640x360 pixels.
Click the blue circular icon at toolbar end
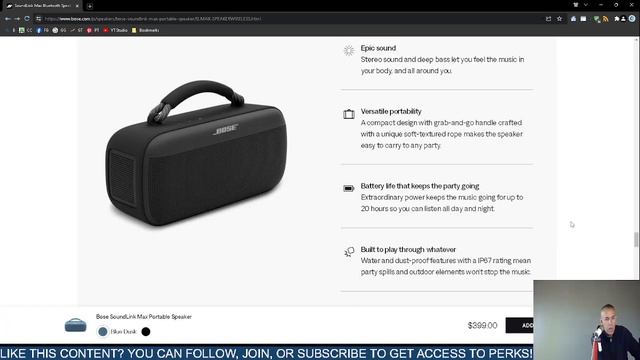pos(632,19)
